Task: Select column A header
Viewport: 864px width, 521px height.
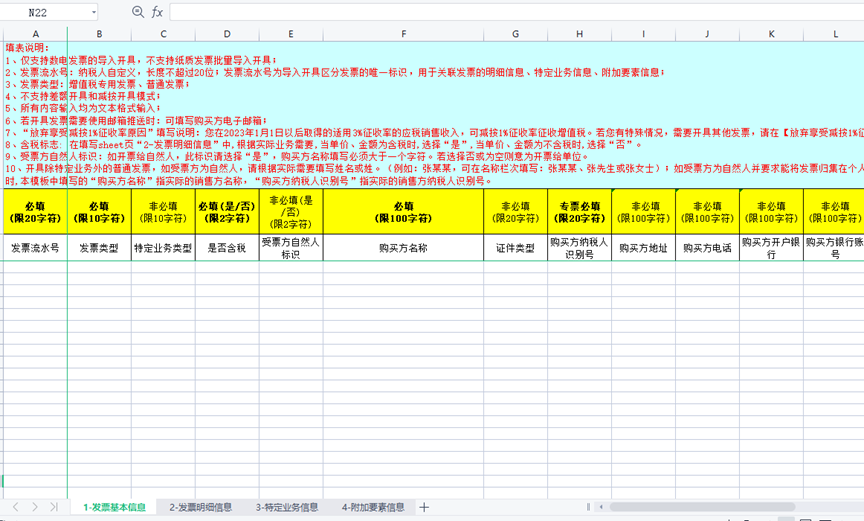Action: pos(35,34)
